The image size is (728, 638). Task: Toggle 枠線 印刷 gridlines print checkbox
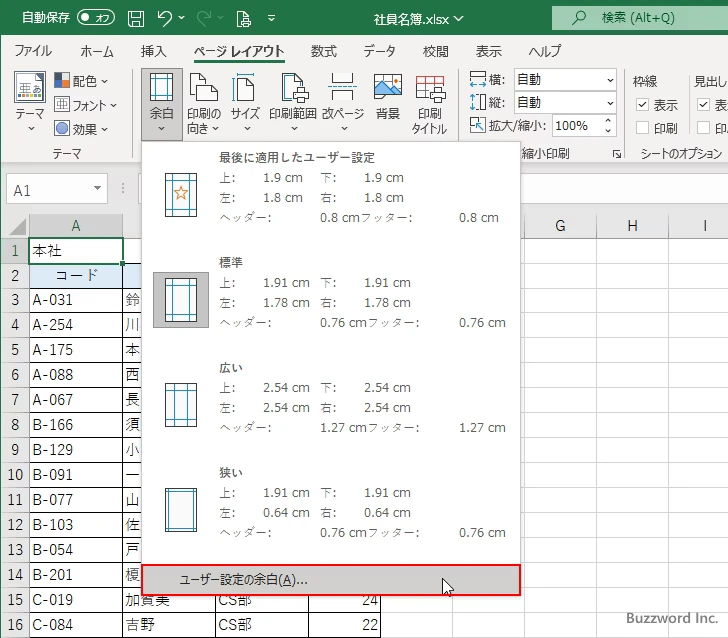click(642, 127)
